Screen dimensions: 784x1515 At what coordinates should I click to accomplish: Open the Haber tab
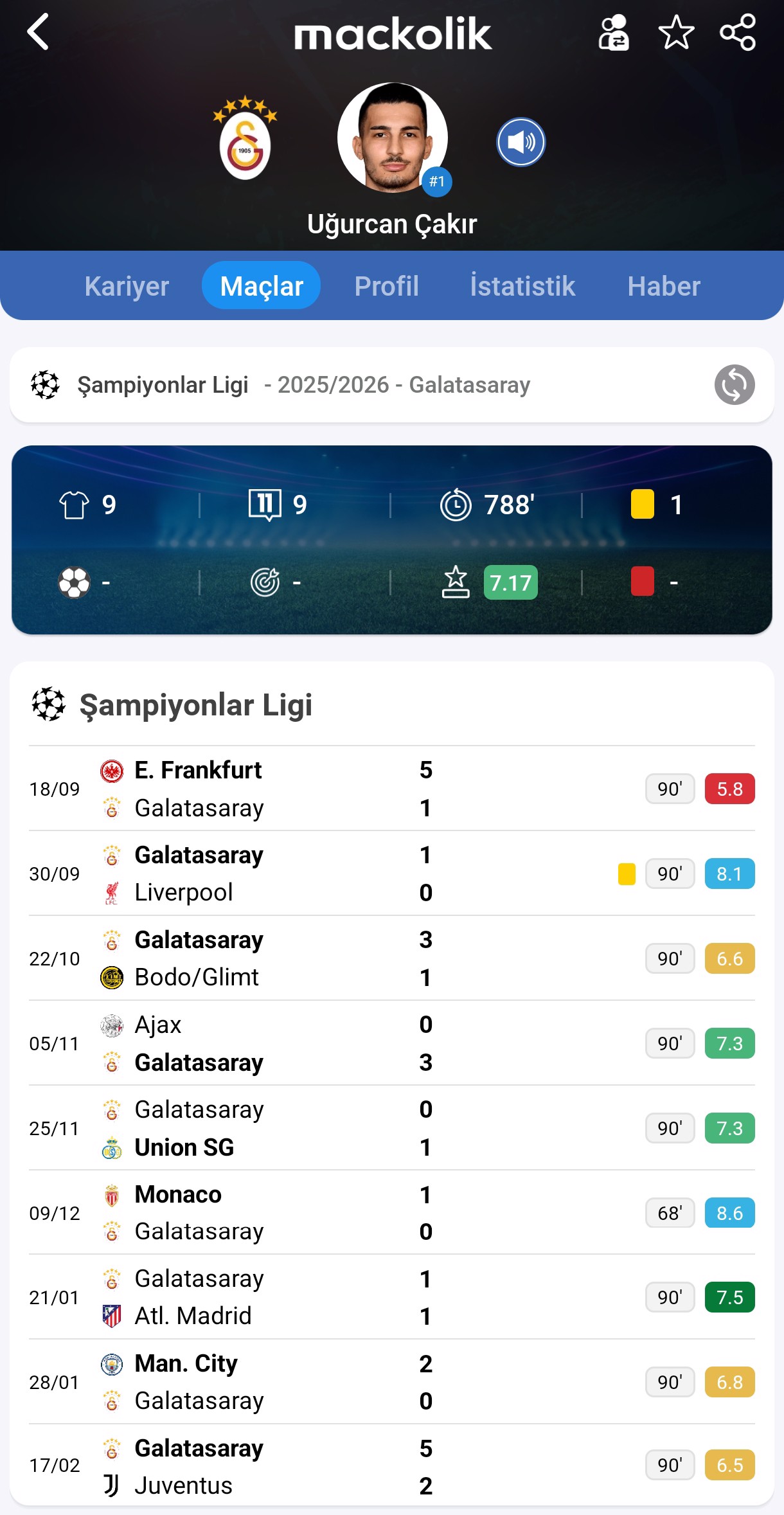click(664, 286)
